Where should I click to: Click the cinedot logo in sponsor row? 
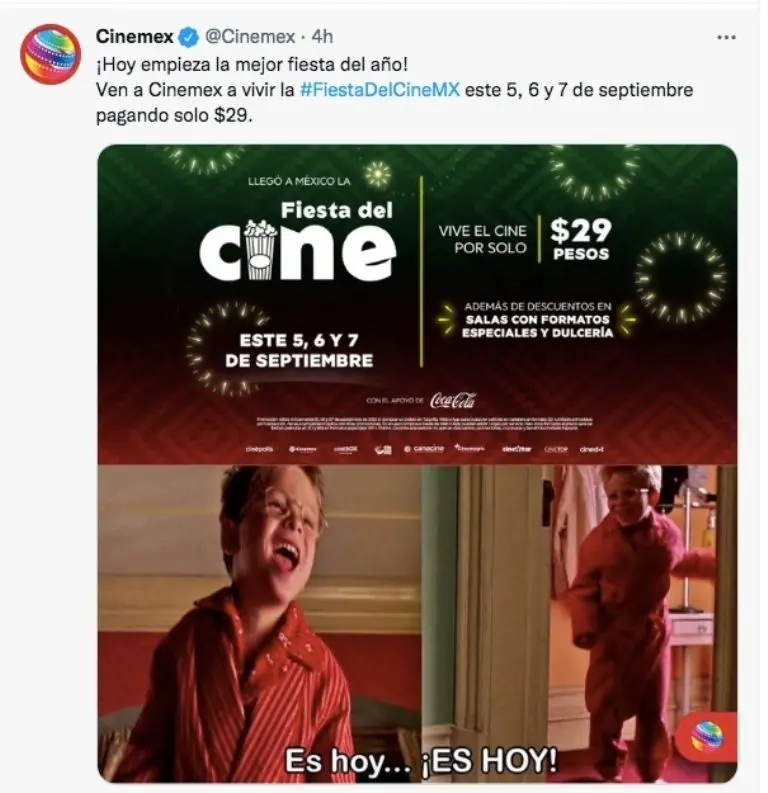click(x=591, y=449)
